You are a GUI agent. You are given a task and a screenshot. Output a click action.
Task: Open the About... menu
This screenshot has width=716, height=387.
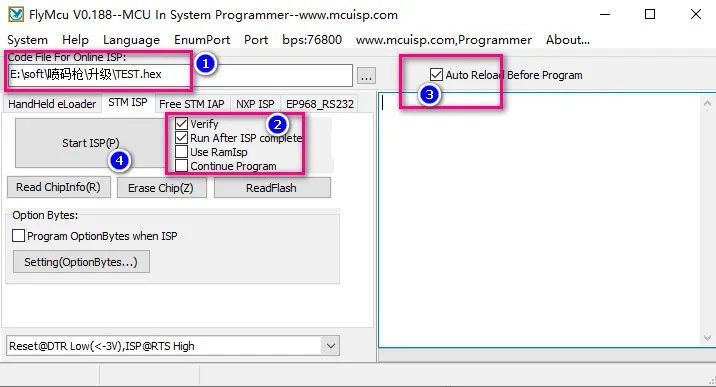coord(568,40)
